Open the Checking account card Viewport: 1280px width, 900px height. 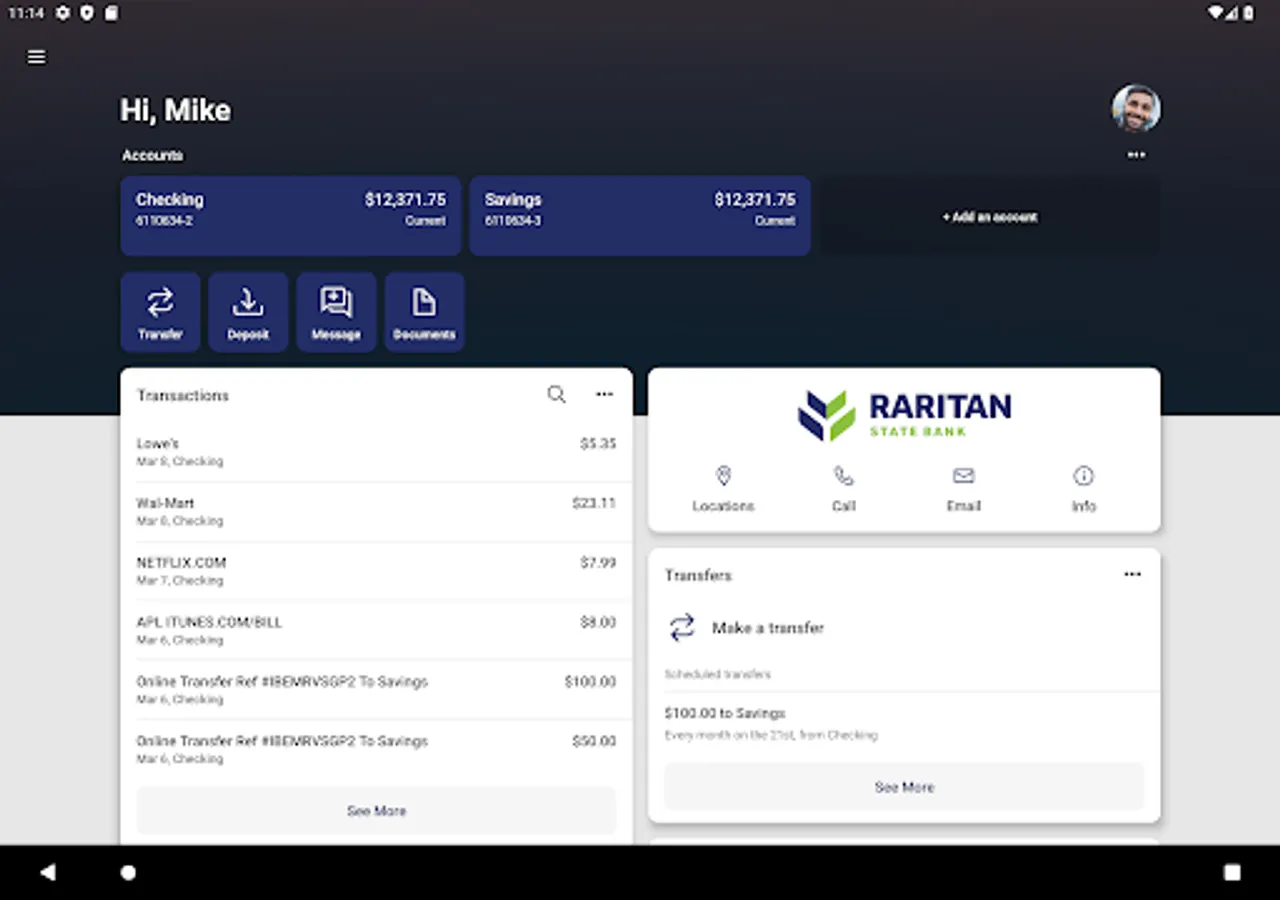(x=290, y=216)
